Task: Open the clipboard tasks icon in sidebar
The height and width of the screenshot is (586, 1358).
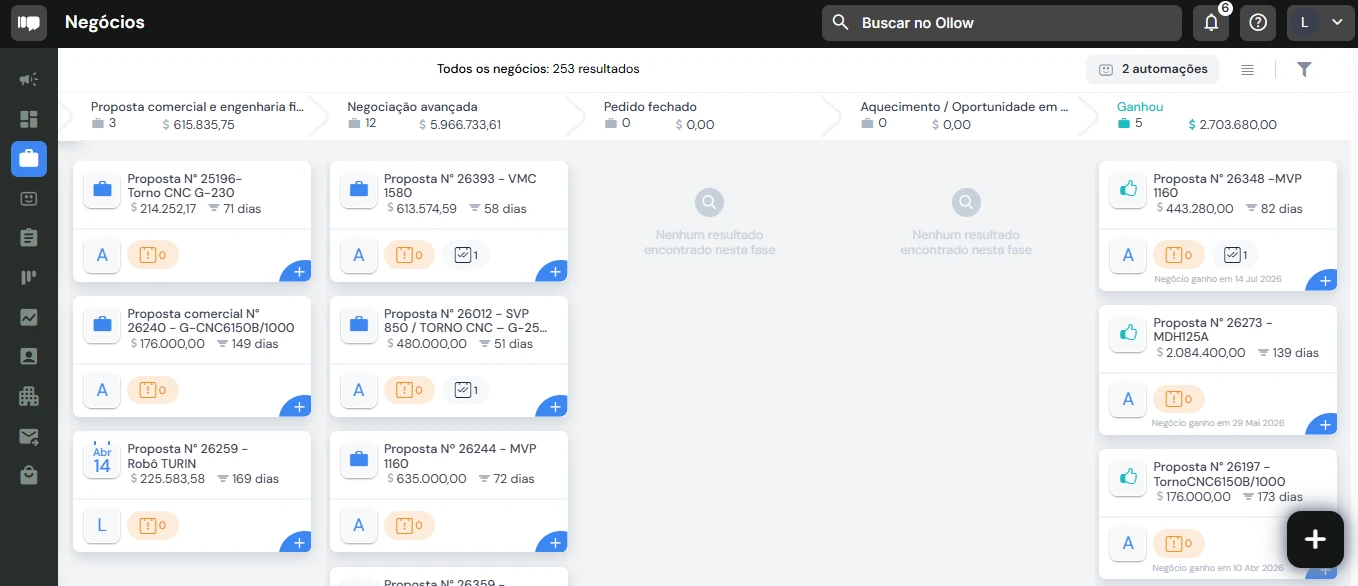Action: click(x=29, y=237)
